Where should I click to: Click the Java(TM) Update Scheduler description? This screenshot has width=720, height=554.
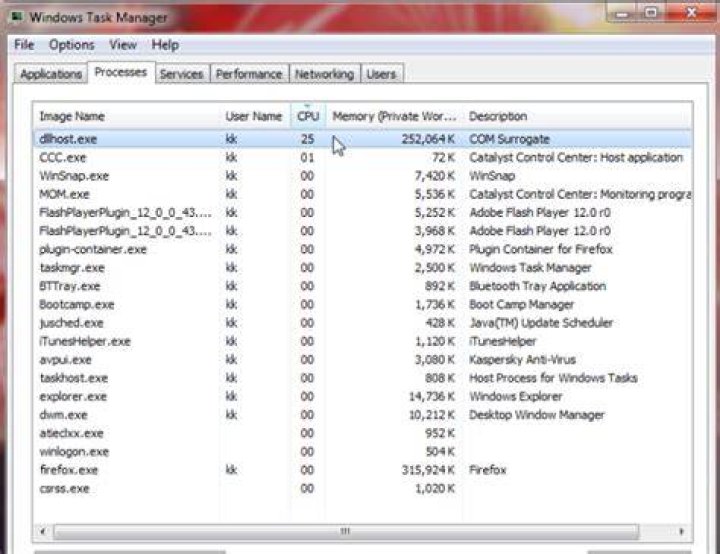tap(540, 323)
